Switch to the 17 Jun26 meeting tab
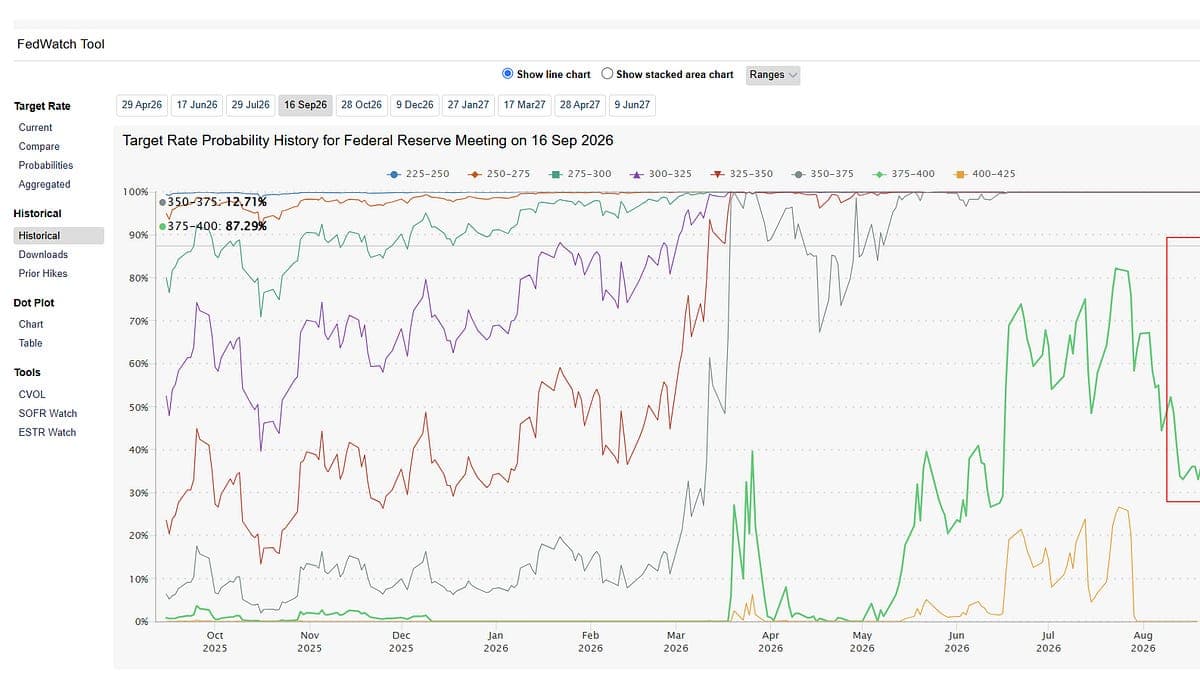This screenshot has width=1200, height=675. coord(197,105)
